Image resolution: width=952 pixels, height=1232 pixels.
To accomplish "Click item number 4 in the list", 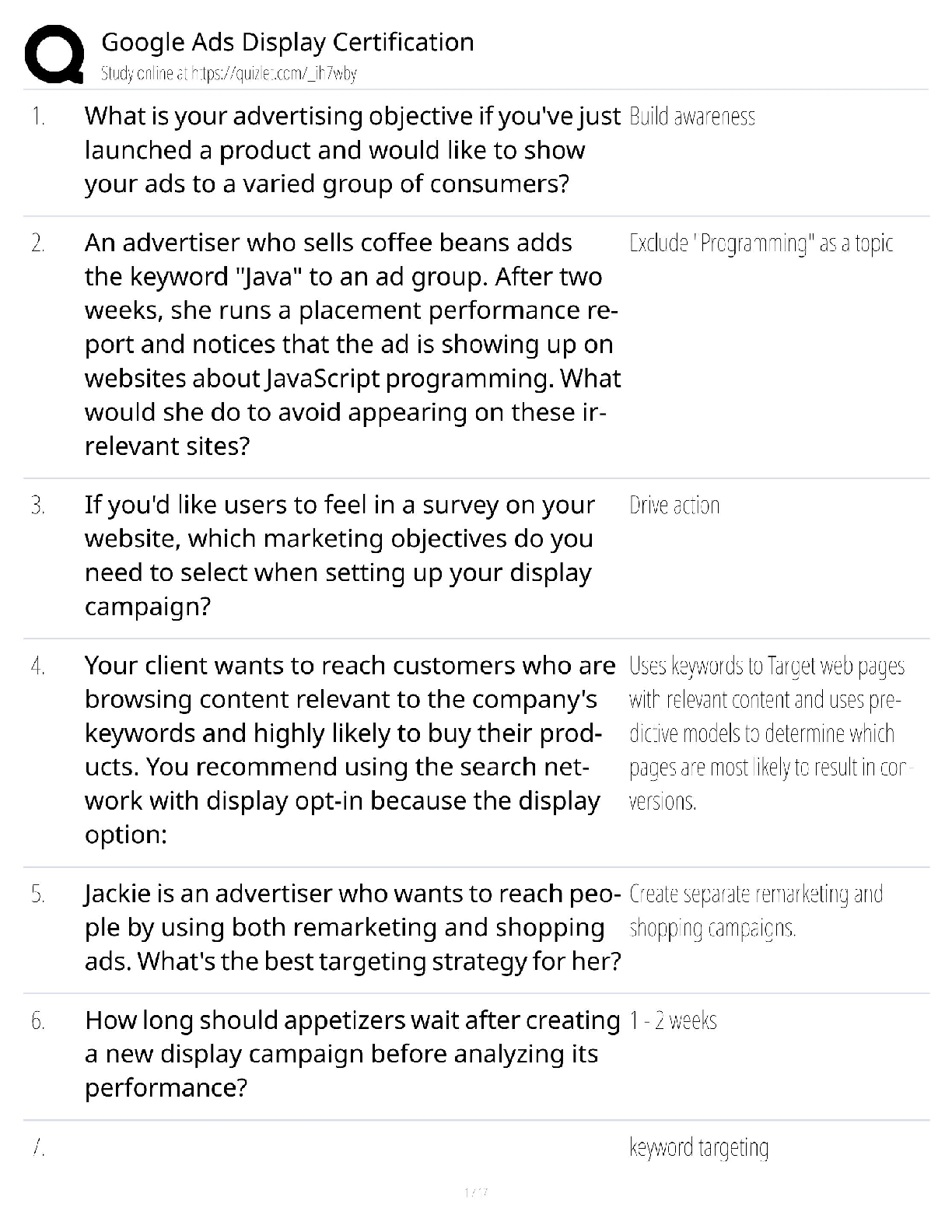I will coord(37,667).
